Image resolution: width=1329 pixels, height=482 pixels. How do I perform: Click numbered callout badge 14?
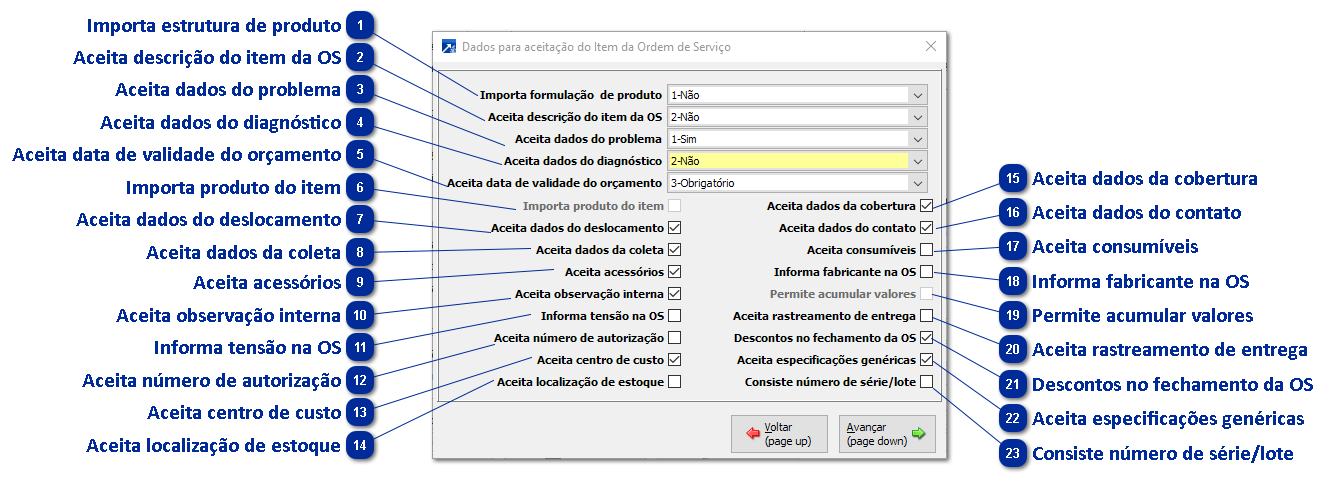click(x=360, y=445)
